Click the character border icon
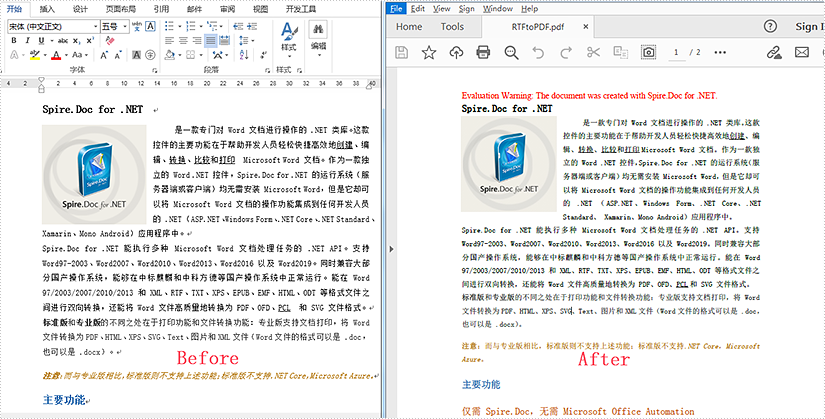825x419 pixels. click(x=150, y=26)
